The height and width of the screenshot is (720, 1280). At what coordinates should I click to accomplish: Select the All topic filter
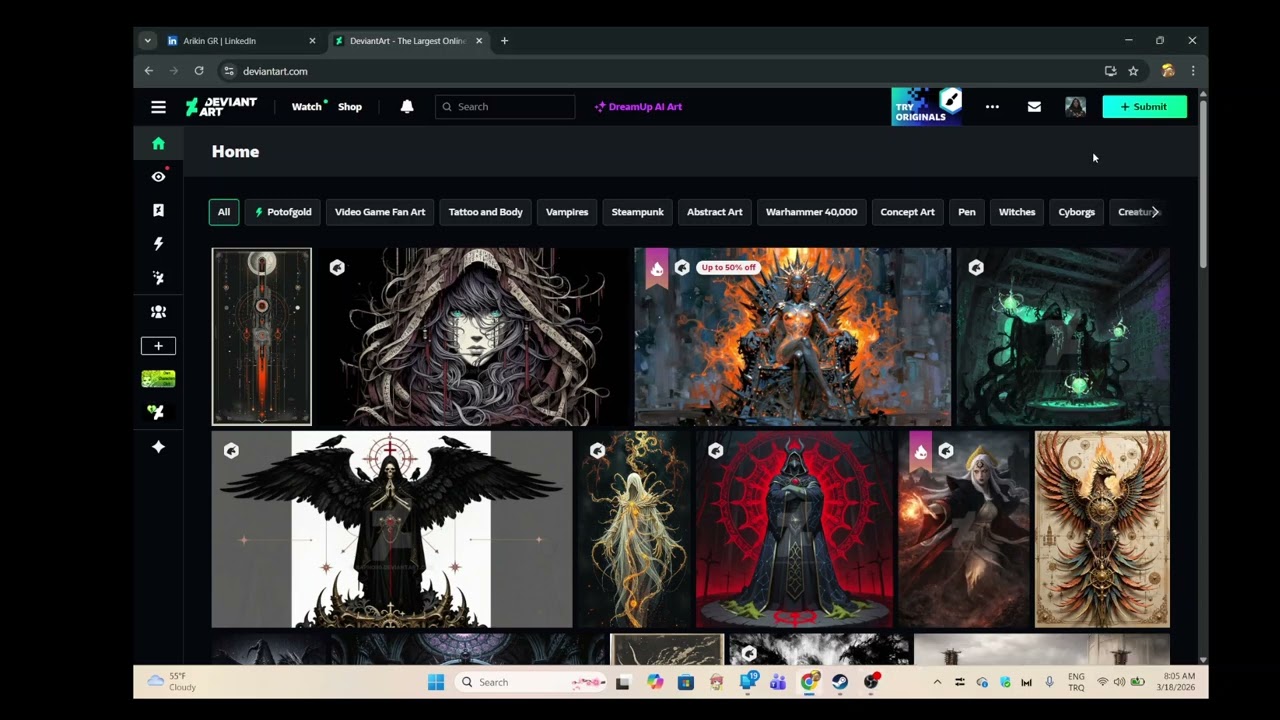pyautogui.click(x=224, y=212)
